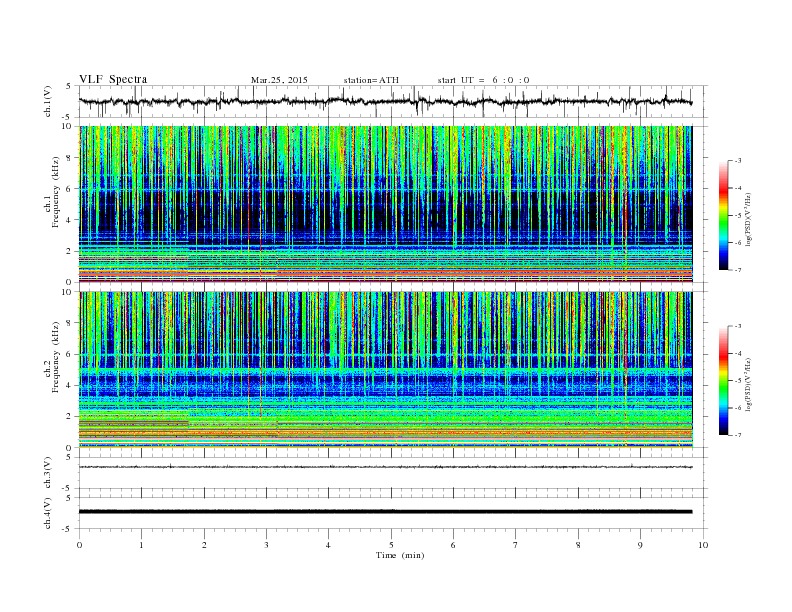This screenshot has height=612, width=792.
Task: Click time axis tick label "1"
Action: 141,545
